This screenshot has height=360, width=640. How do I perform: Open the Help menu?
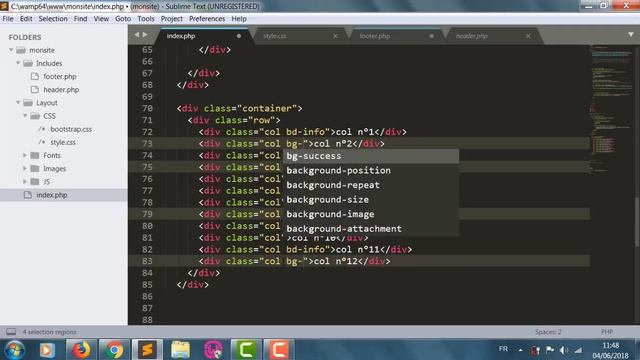(239, 19)
